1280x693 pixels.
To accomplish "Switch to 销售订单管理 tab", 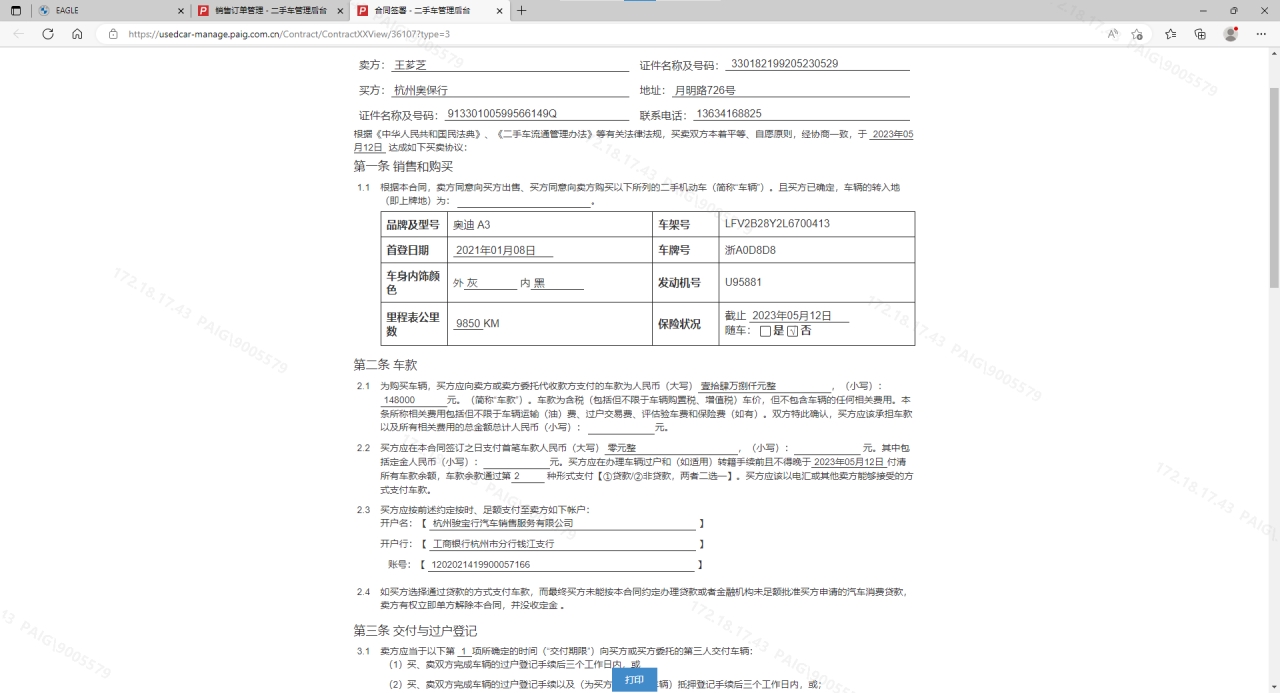I will click(x=270, y=11).
